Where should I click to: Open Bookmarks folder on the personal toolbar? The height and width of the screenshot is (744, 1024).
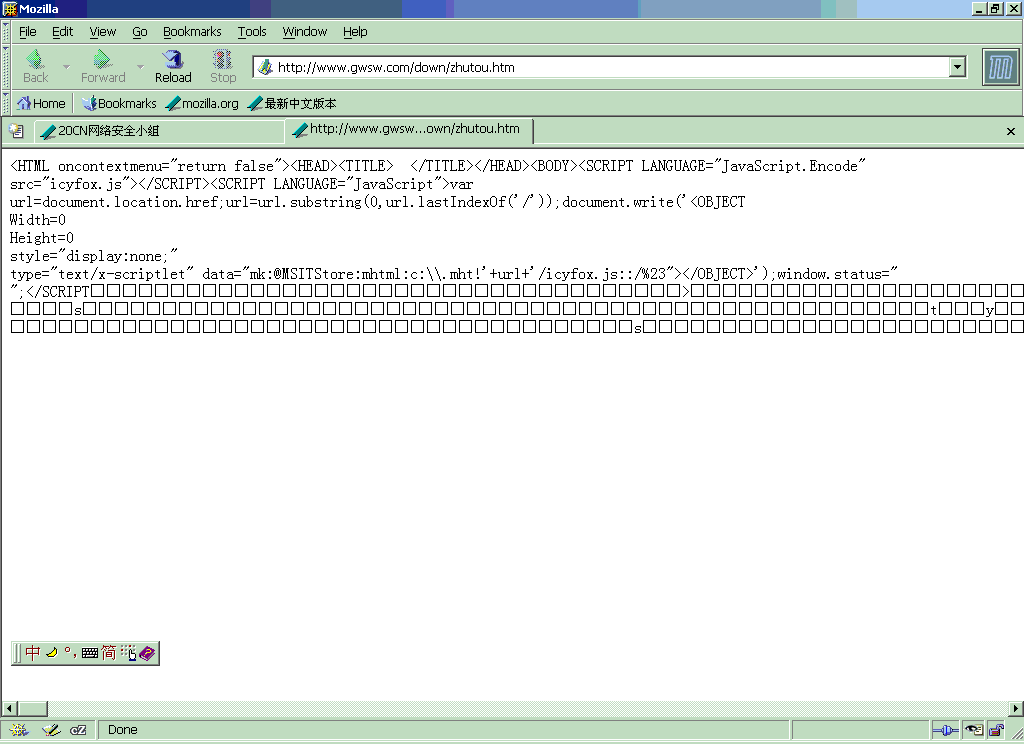[x=119, y=103]
